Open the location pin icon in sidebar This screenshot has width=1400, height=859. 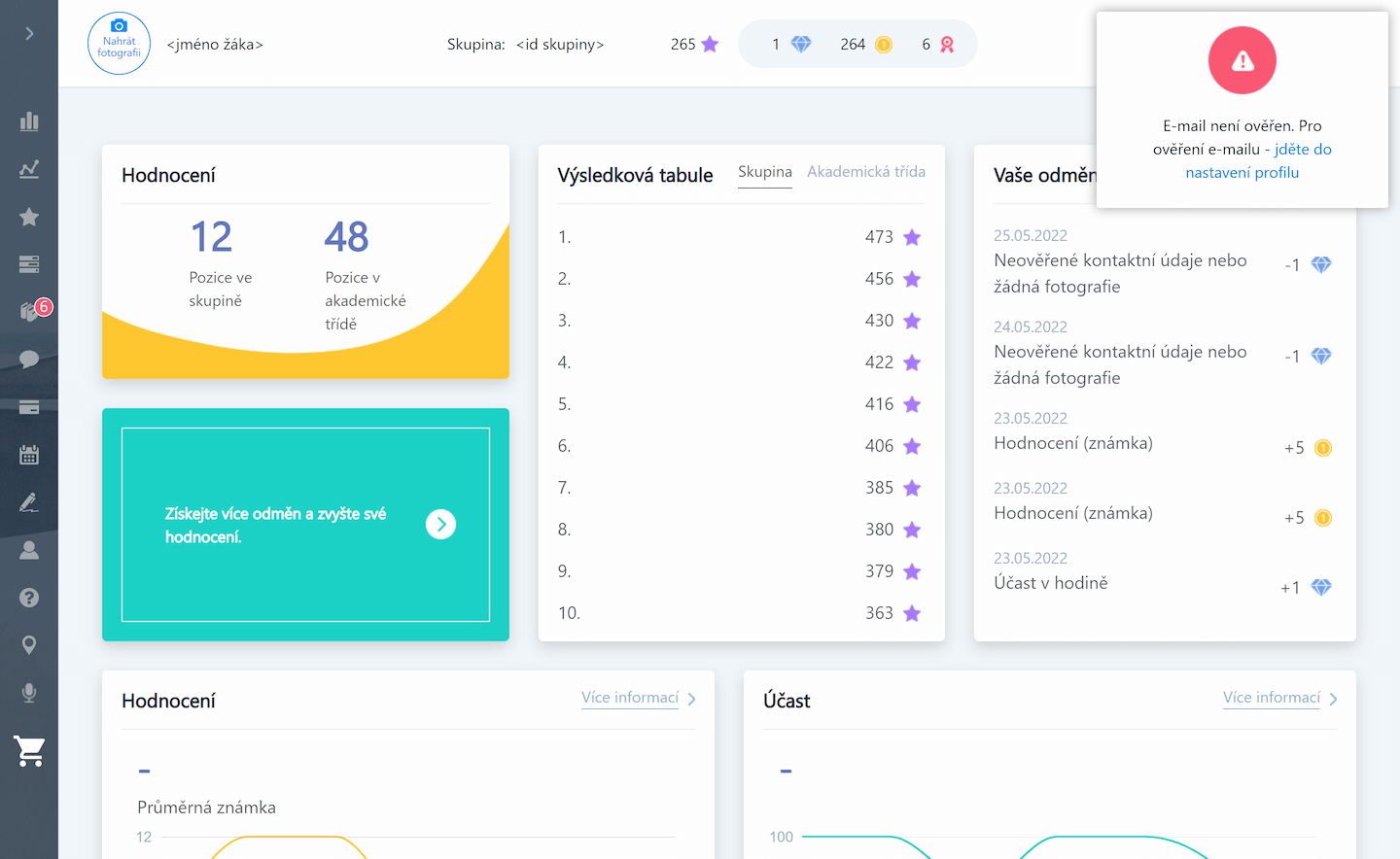[x=29, y=645]
